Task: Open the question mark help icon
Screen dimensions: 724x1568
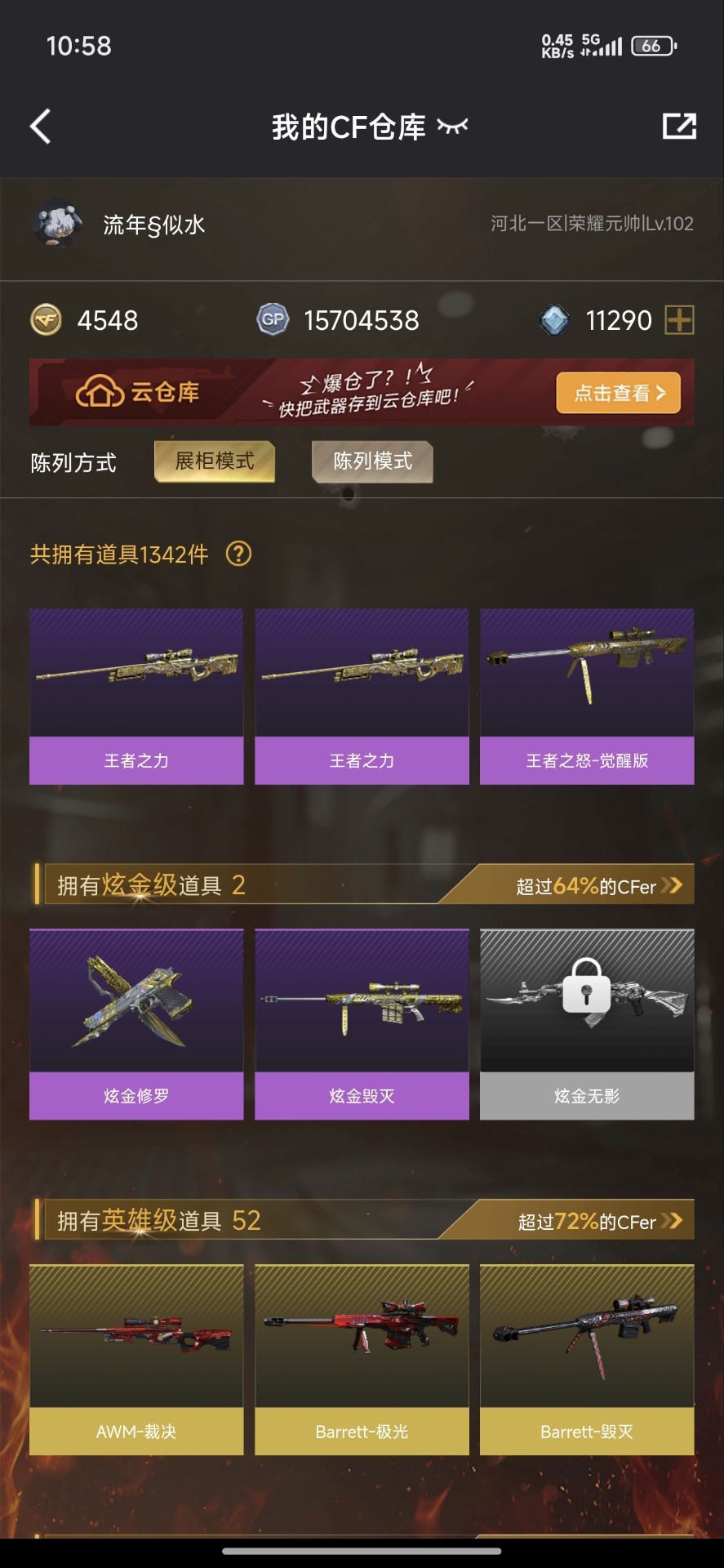Action: tap(238, 554)
